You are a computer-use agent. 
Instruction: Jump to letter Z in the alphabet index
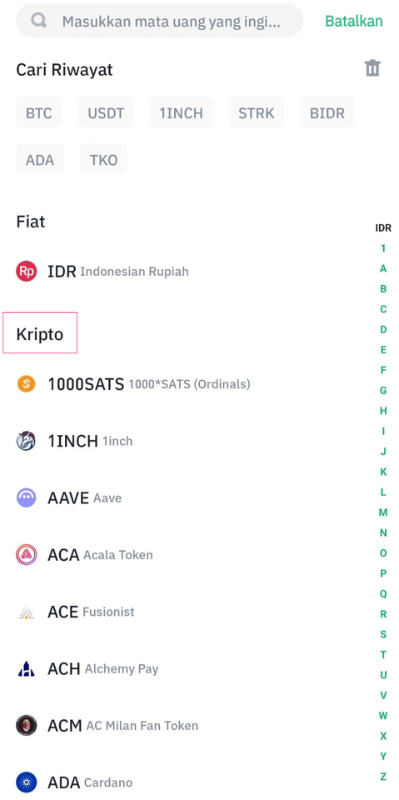pos(383,777)
